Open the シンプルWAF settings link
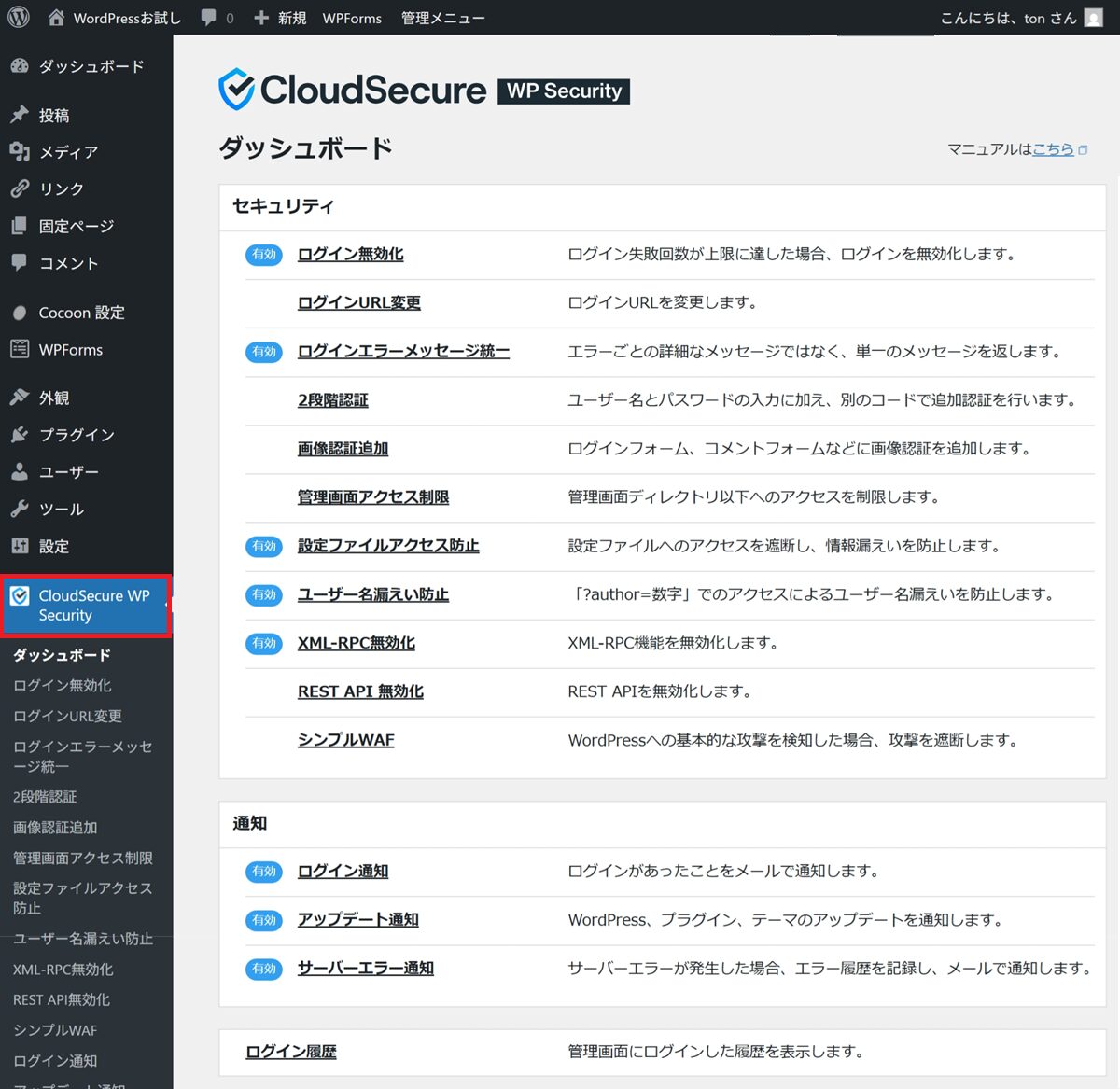1120x1089 pixels. (x=346, y=740)
